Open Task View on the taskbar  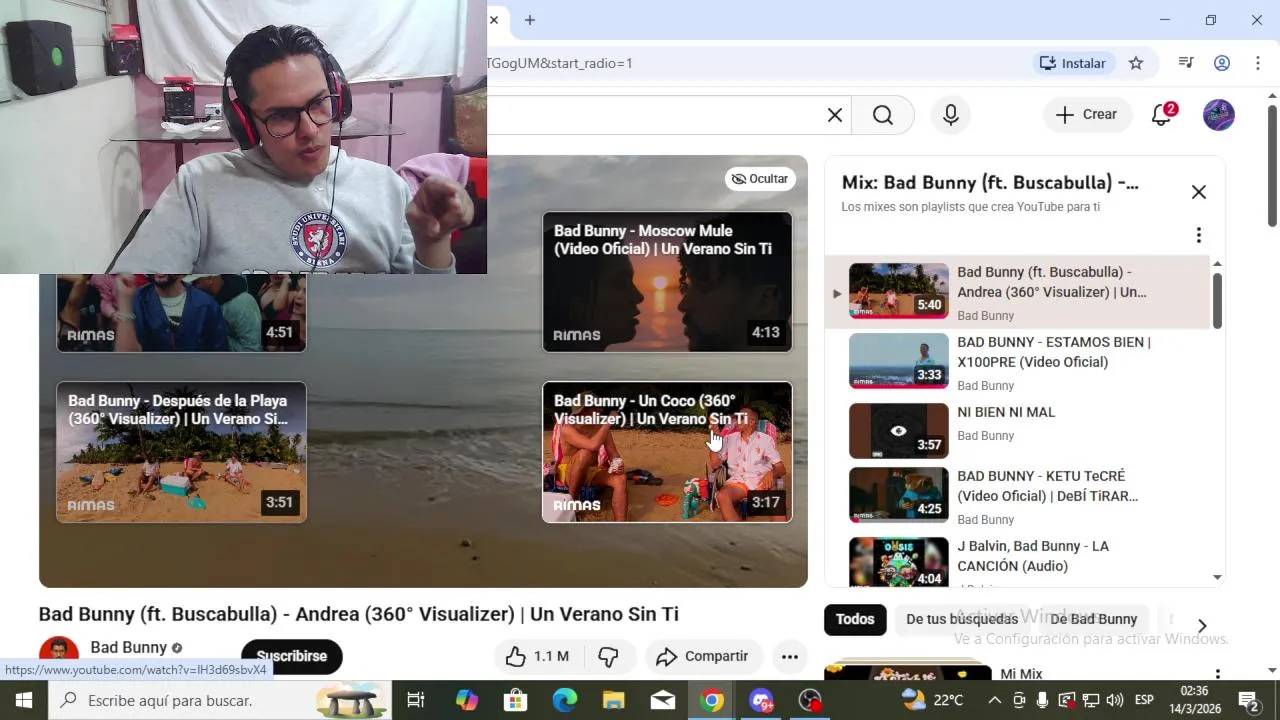pos(416,700)
